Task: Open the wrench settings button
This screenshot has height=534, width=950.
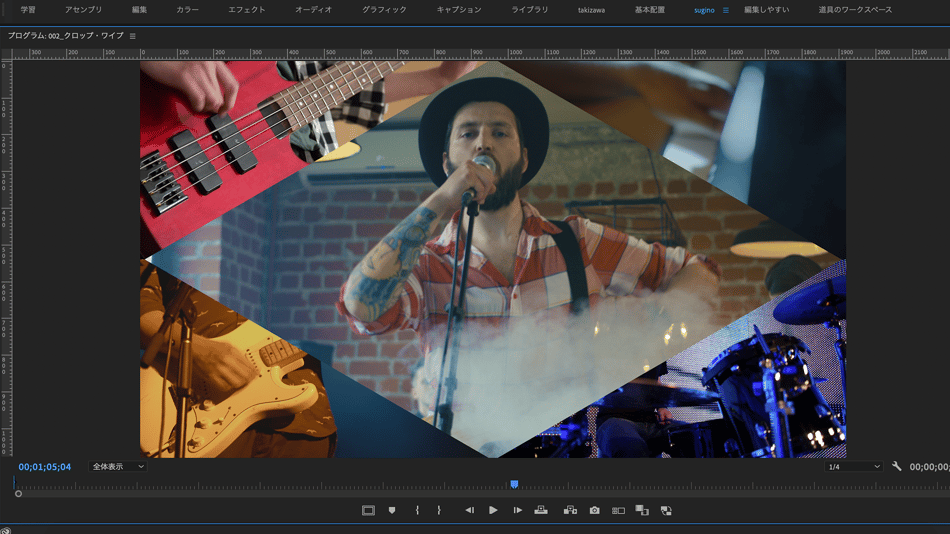Action: click(897, 467)
